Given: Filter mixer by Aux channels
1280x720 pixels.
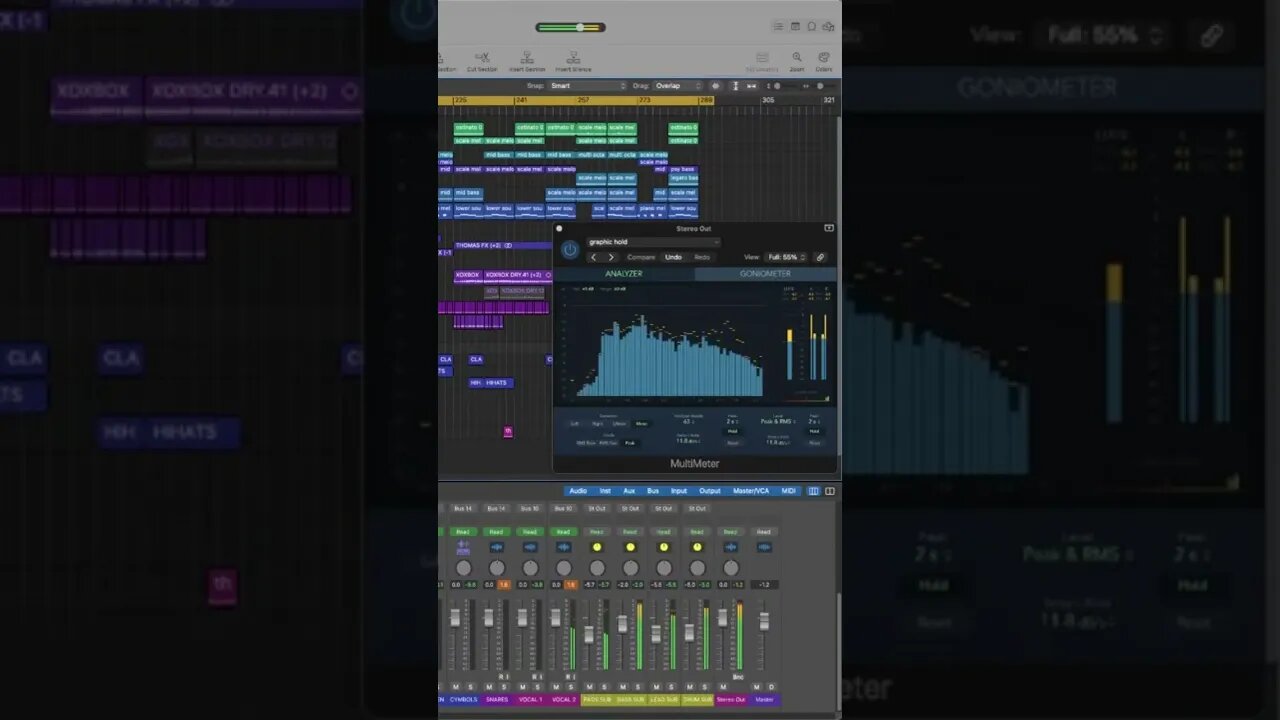Looking at the screenshot, I should [629, 491].
